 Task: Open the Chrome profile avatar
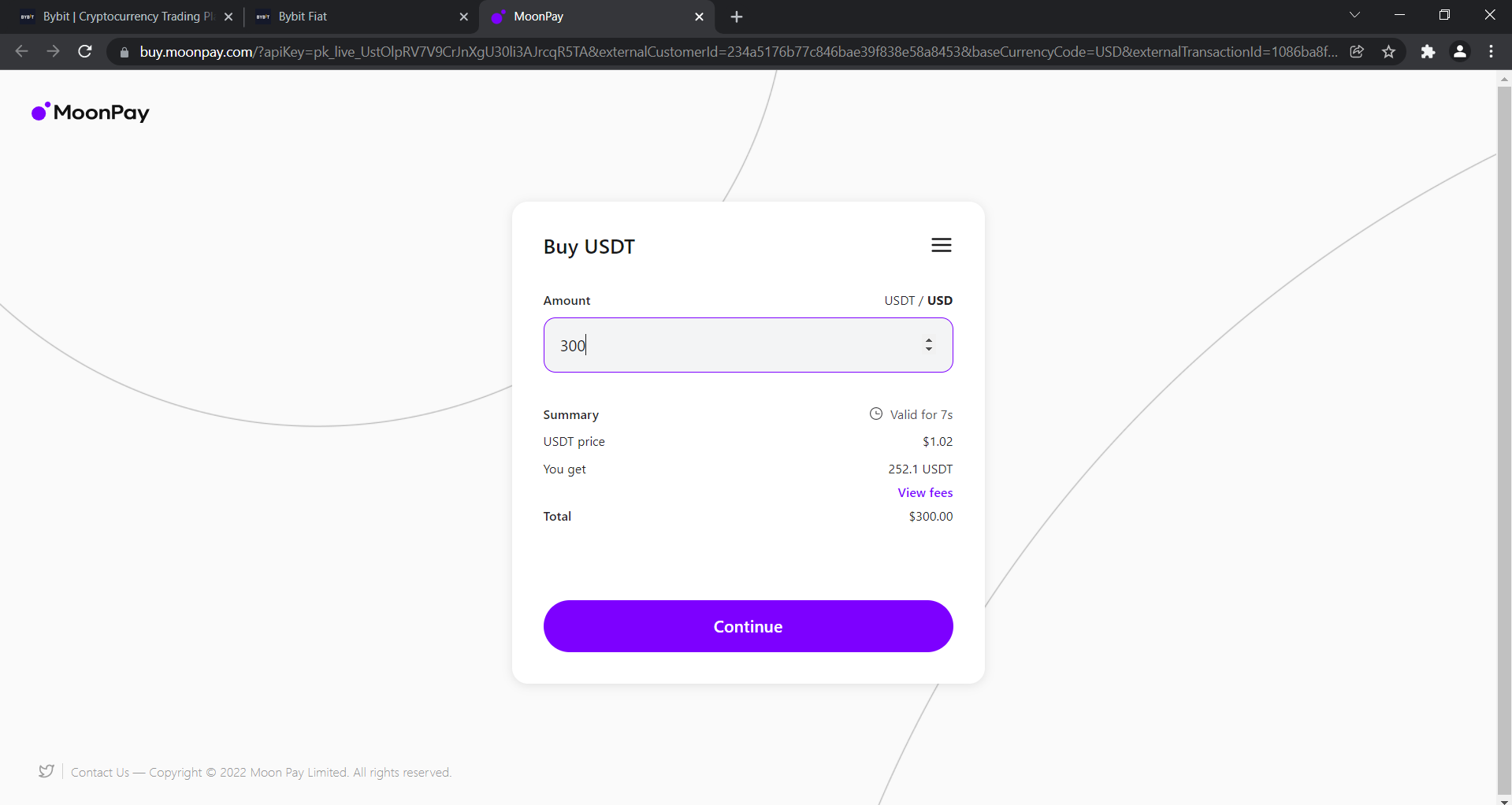coord(1459,52)
